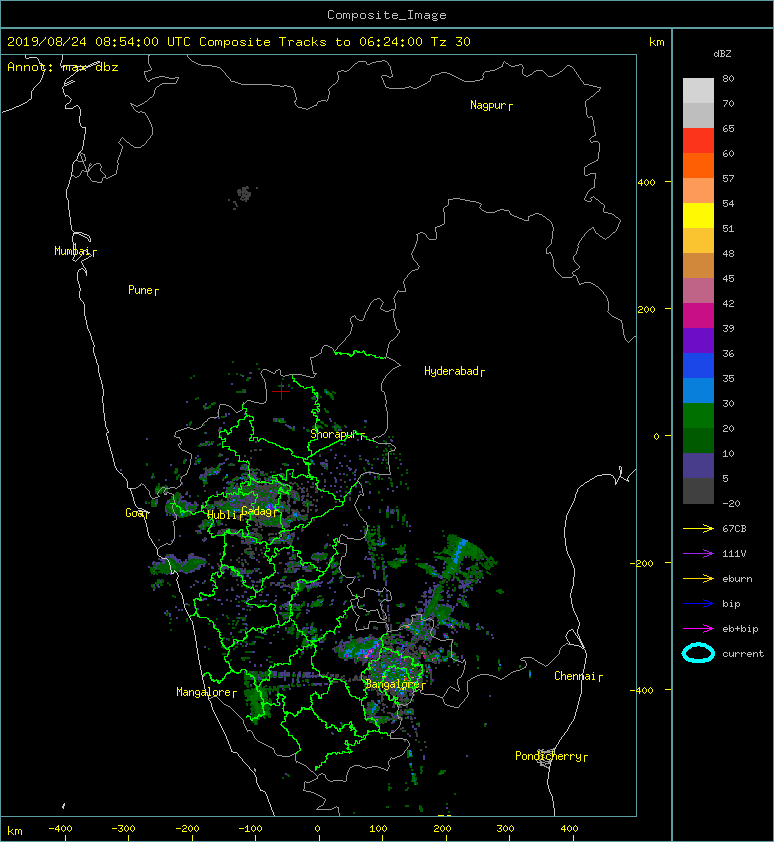The image size is (774, 842).
Task: Select the Chennai city label
Action: tap(578, 676)
